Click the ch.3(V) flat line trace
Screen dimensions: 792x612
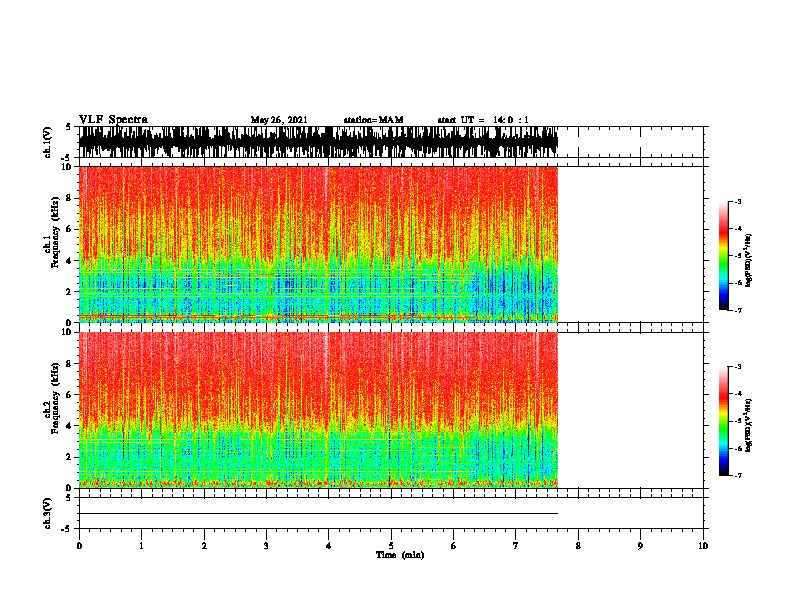[318, 514]
